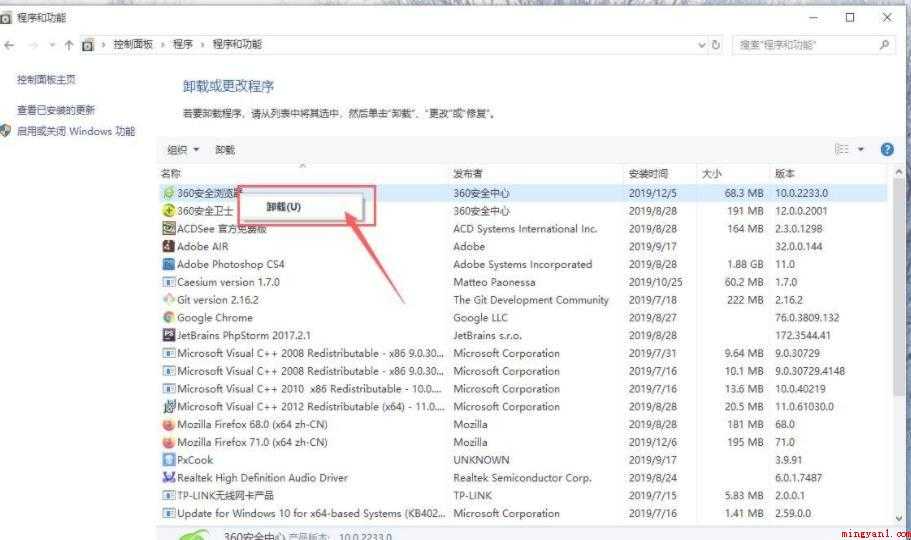The width and height of the screenshot is (911, 540).
Task: Click the 控制面板 breadcrumb
Action: pos(133,44)
